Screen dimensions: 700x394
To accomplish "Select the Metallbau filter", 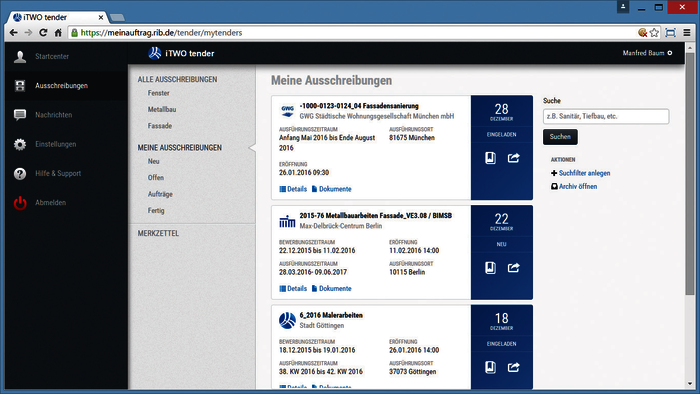I will pos(162,109).
